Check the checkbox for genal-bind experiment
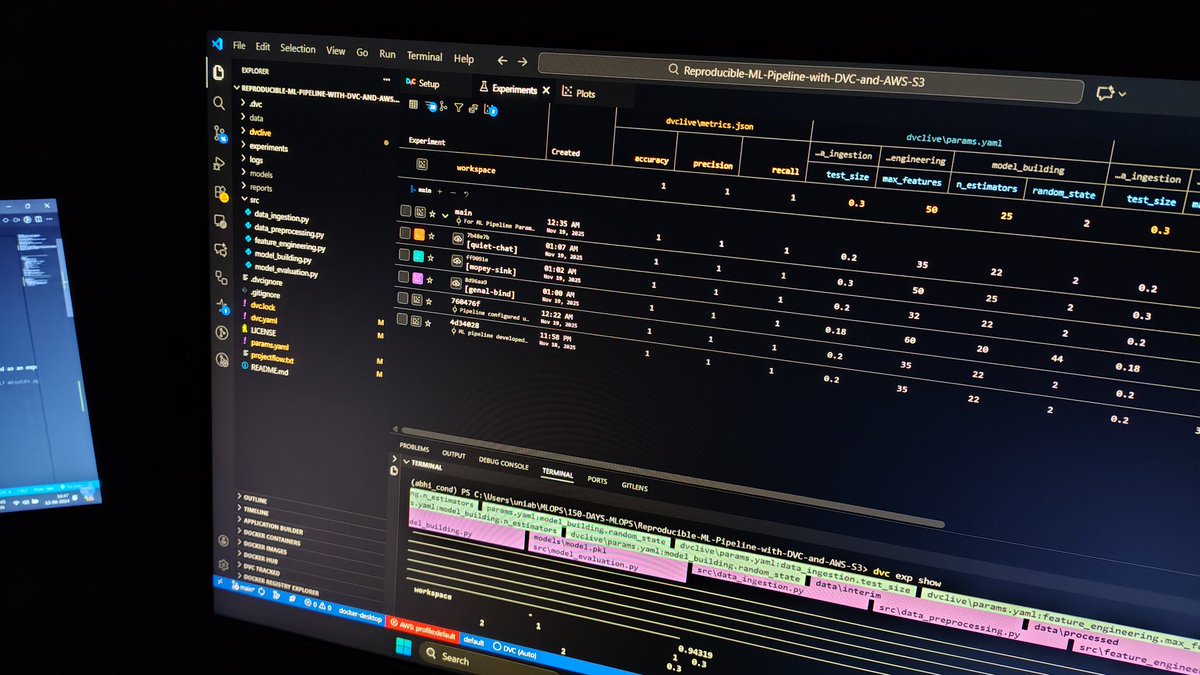This screenshot has height=675, width=1200. coord(403,276)
